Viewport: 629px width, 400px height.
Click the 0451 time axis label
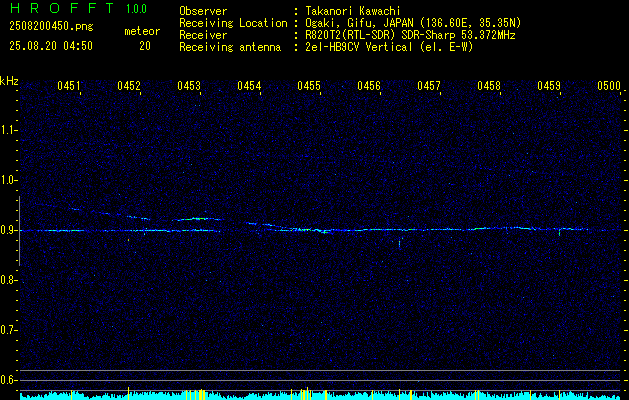point(69,85)
